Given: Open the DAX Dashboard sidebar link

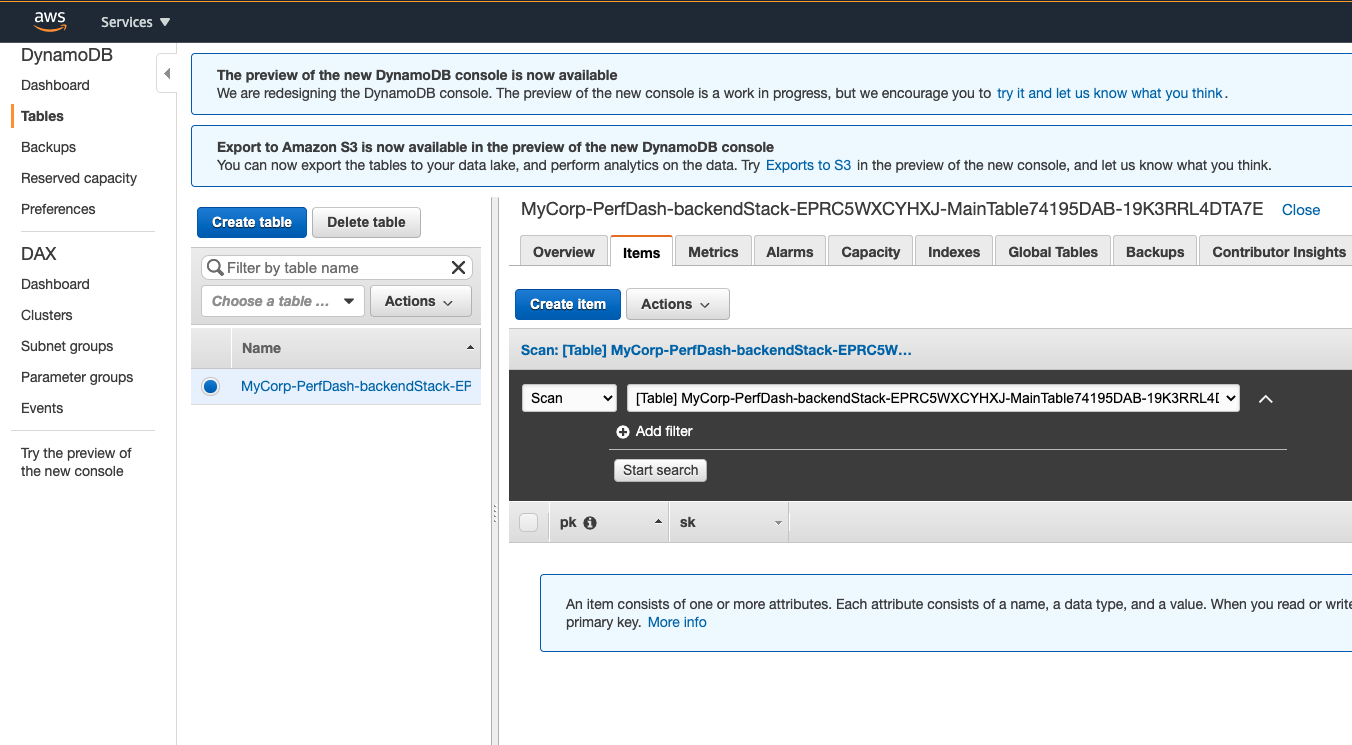Looking at the screenshot, I should [55, 284].
